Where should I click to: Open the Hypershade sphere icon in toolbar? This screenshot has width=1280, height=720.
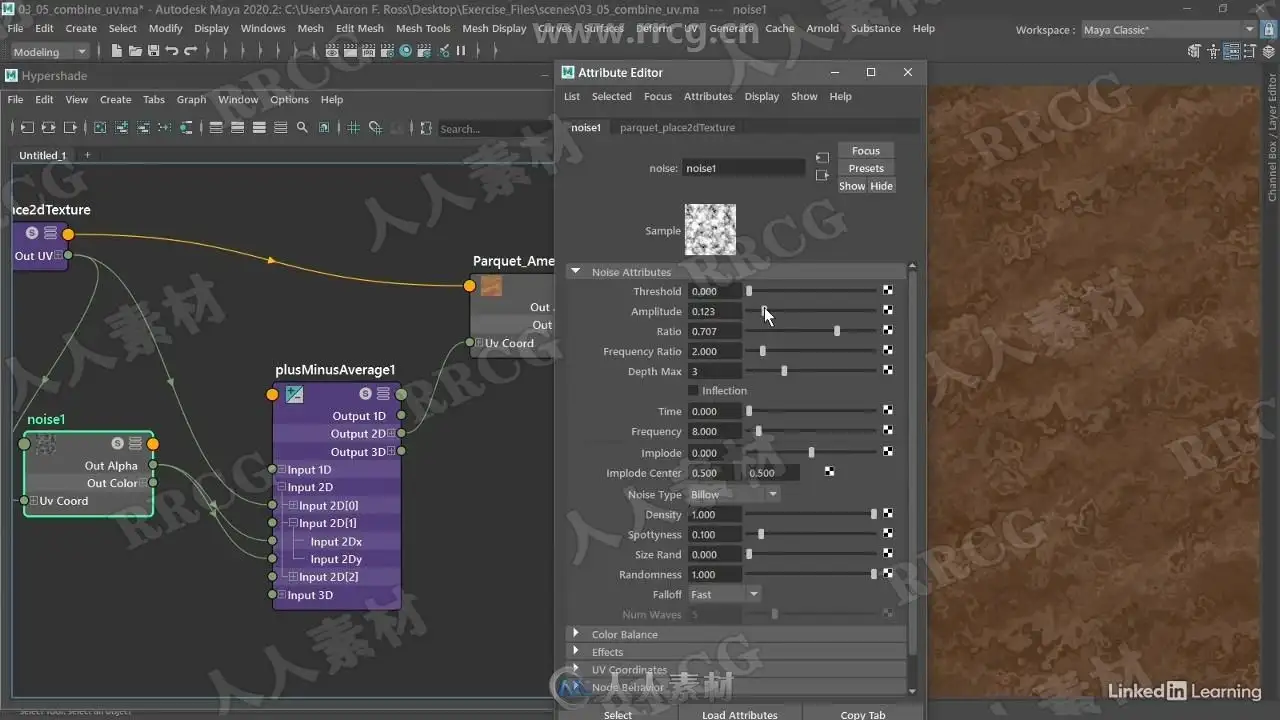(405, 50)
